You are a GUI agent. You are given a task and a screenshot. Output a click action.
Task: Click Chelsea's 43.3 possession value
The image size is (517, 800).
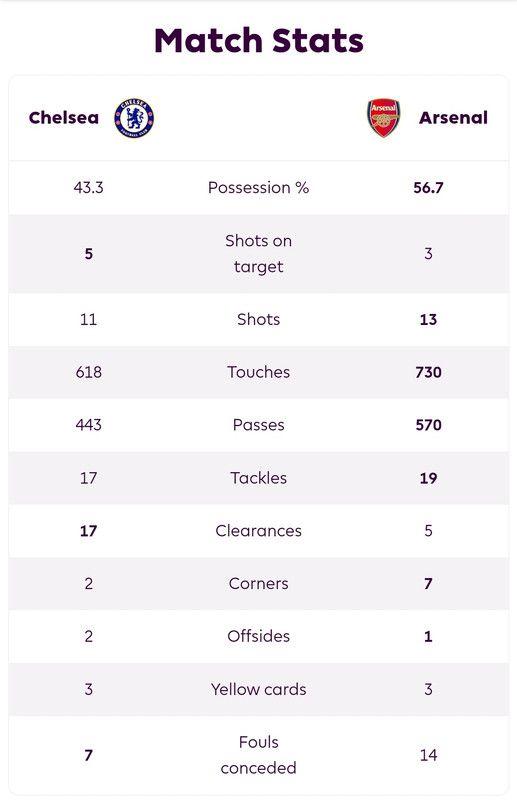point(88,188)
